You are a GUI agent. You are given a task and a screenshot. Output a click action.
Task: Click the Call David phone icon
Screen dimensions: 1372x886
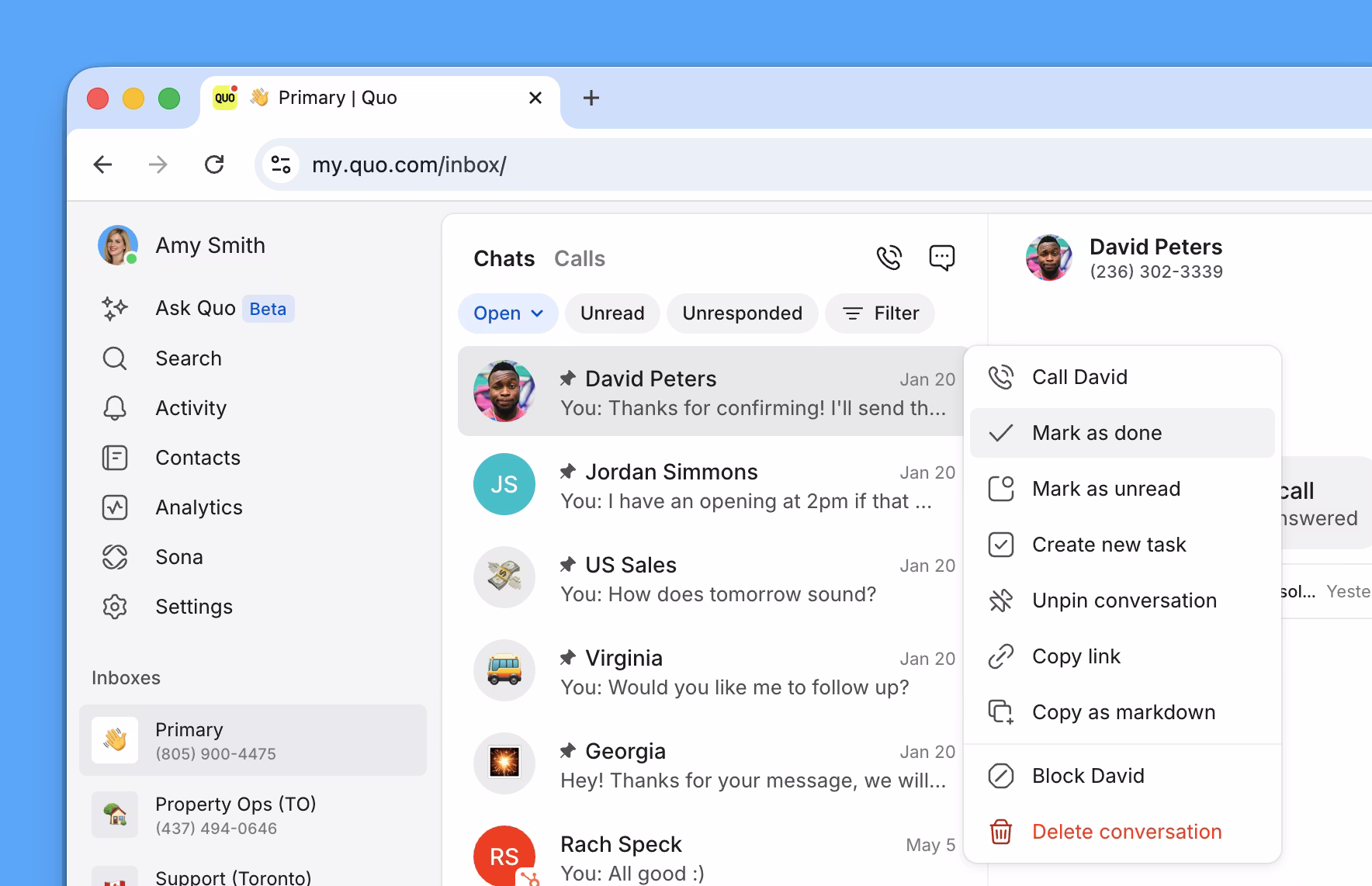point(1001,377)
